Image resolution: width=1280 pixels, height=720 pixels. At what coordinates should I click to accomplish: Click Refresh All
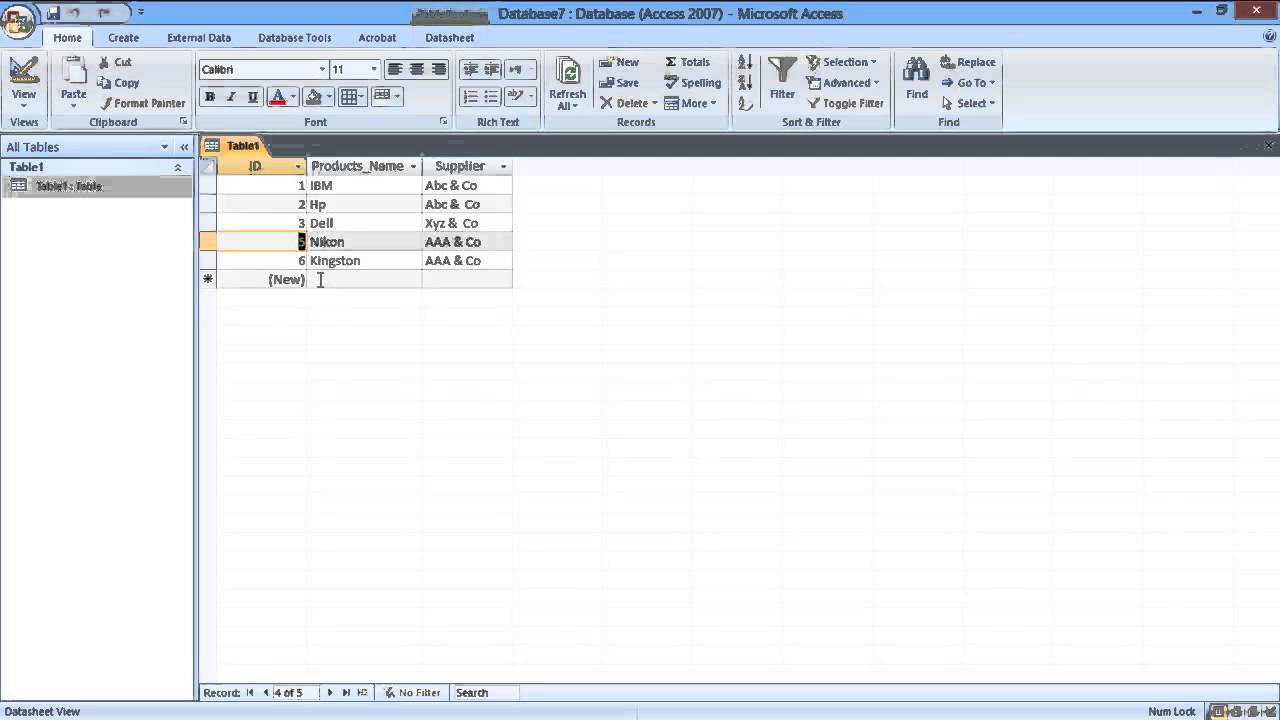567,84
